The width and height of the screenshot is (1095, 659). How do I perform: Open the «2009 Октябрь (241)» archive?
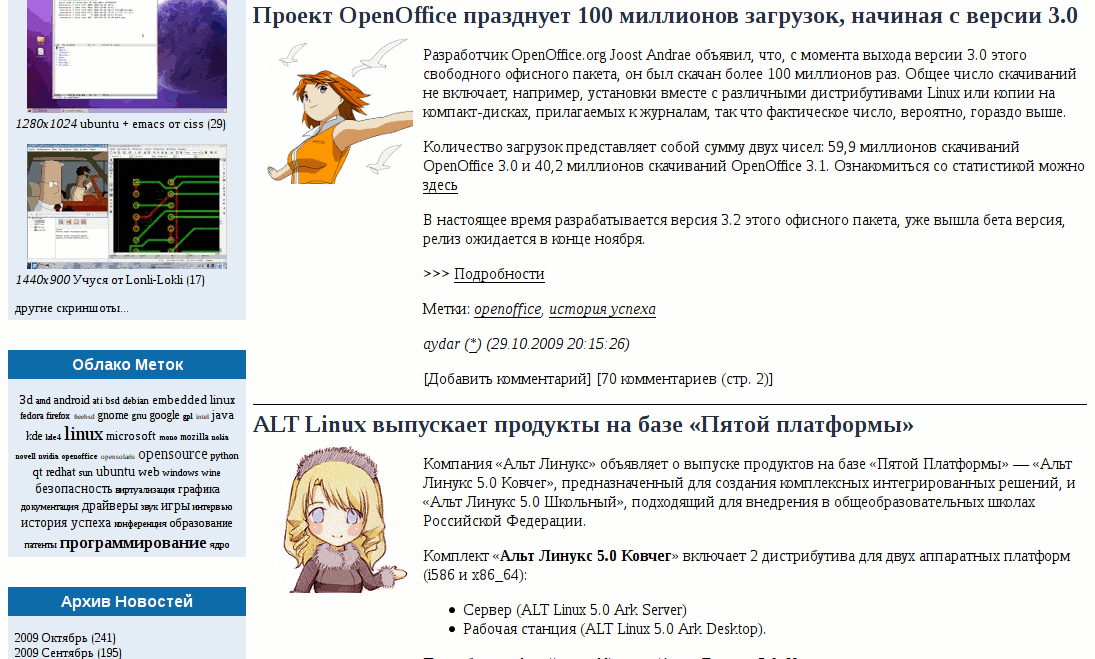click(x=65, y=637)
